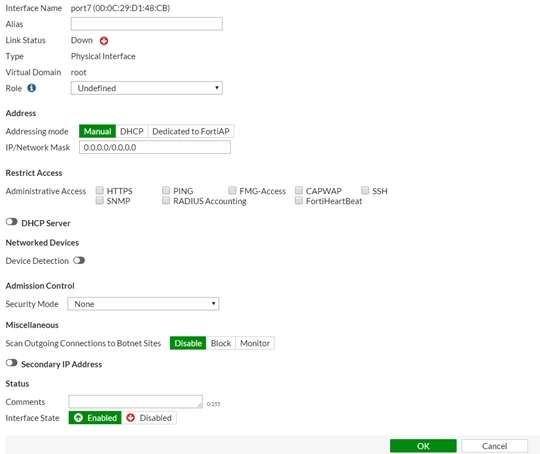Click the Alias input field

147,24
